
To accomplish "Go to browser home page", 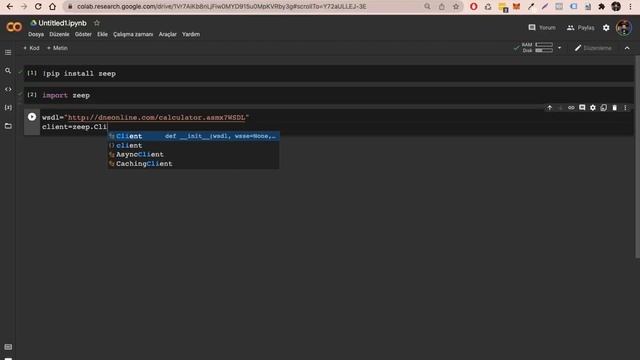I will (52, 7).
